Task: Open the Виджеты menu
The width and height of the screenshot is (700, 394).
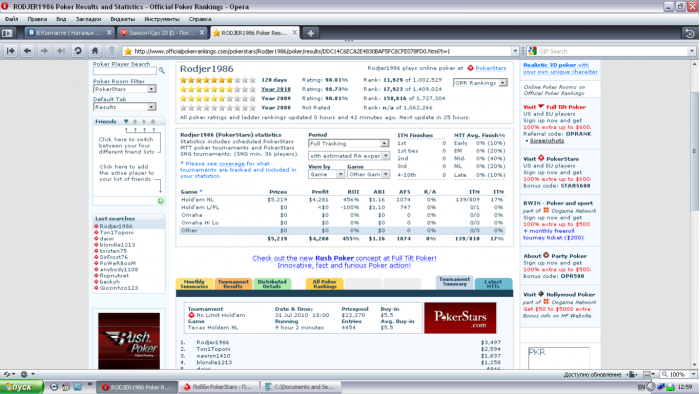Action: [x=123, y=19]
